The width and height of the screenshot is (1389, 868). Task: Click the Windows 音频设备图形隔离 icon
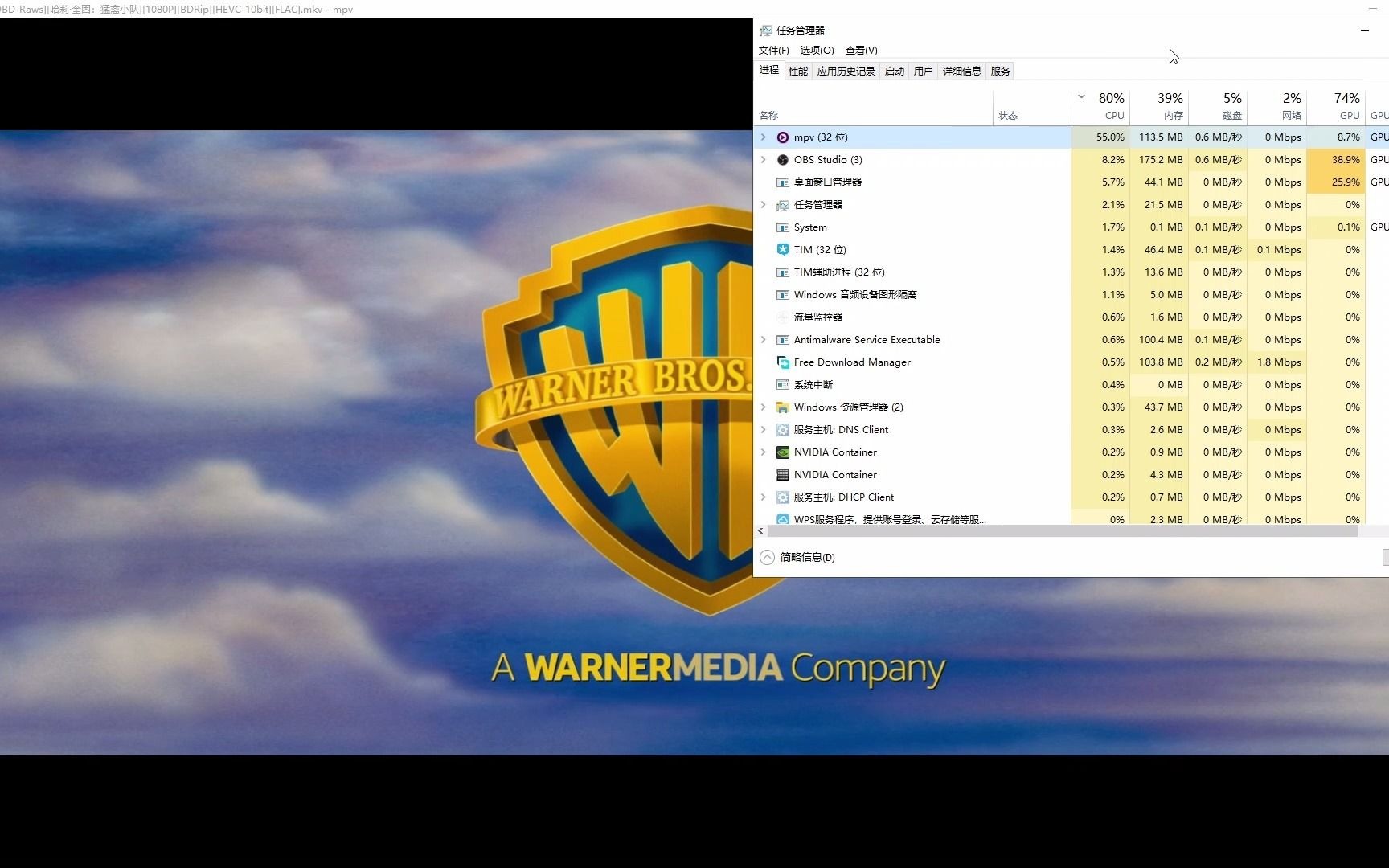point(782,295)
